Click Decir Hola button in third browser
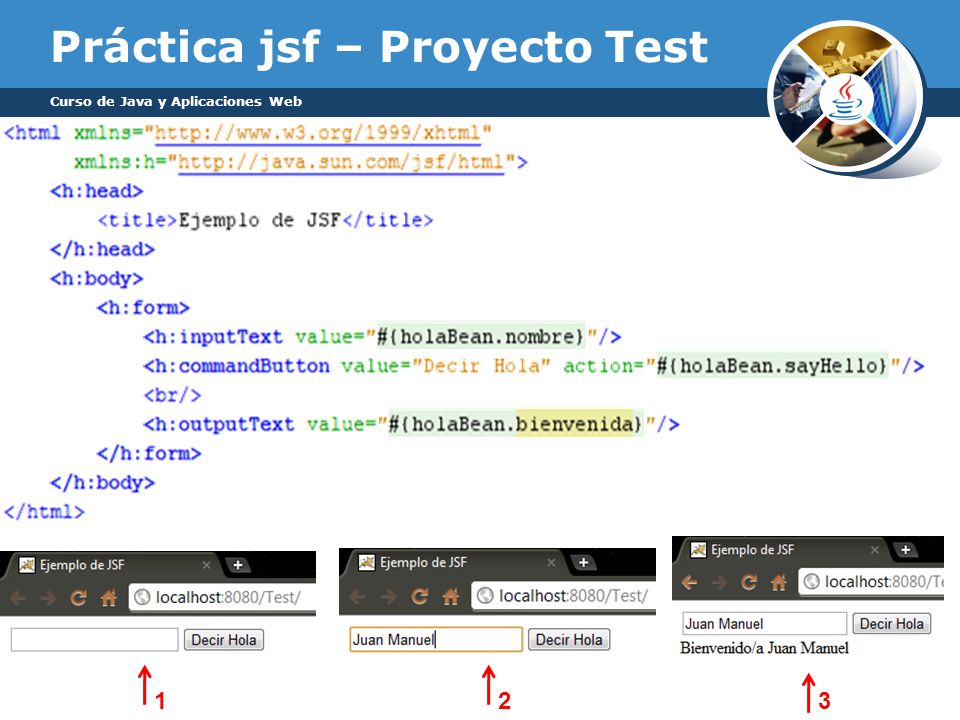 (892, 624)
